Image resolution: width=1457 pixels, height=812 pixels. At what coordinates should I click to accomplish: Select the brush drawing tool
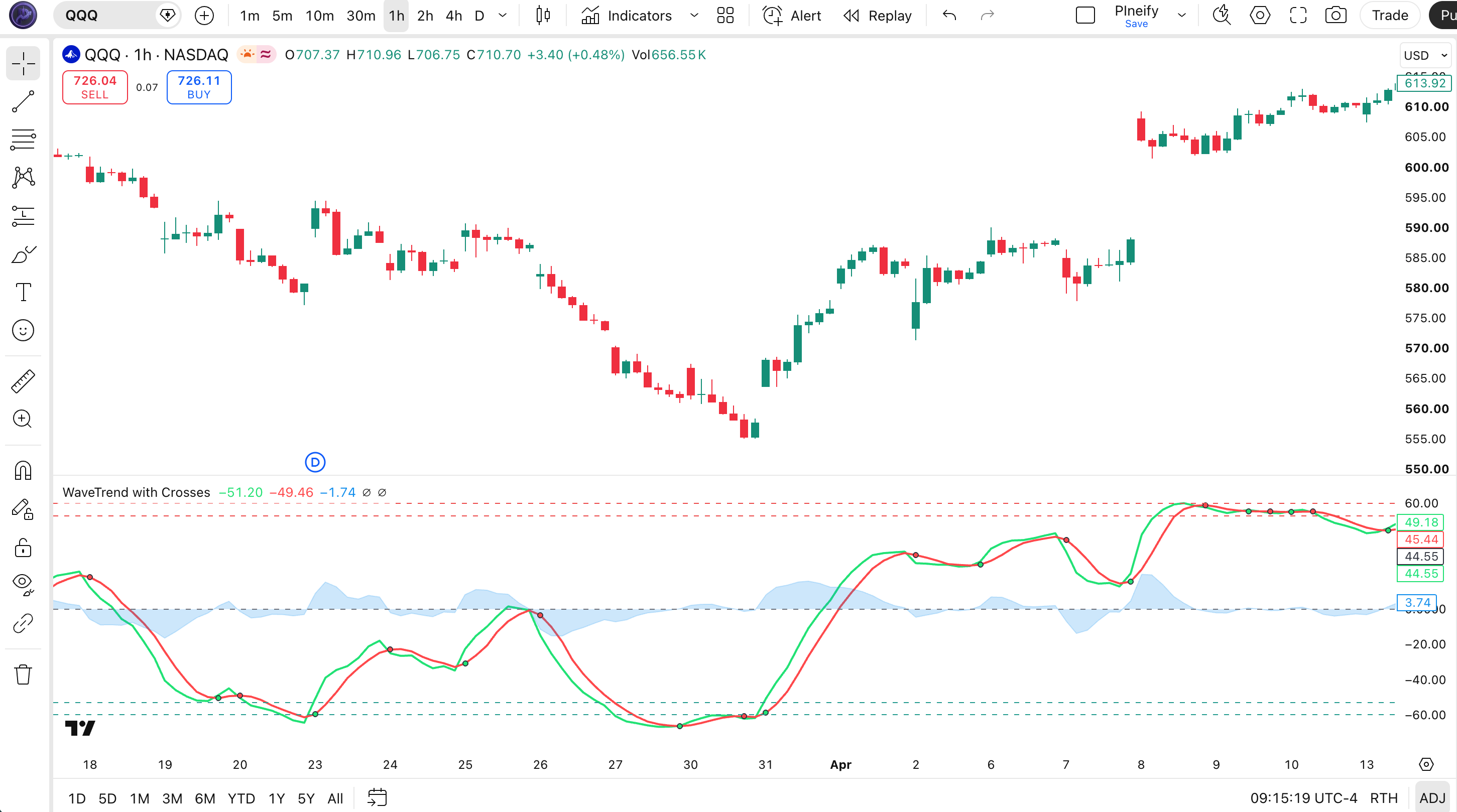pos(23,254)
